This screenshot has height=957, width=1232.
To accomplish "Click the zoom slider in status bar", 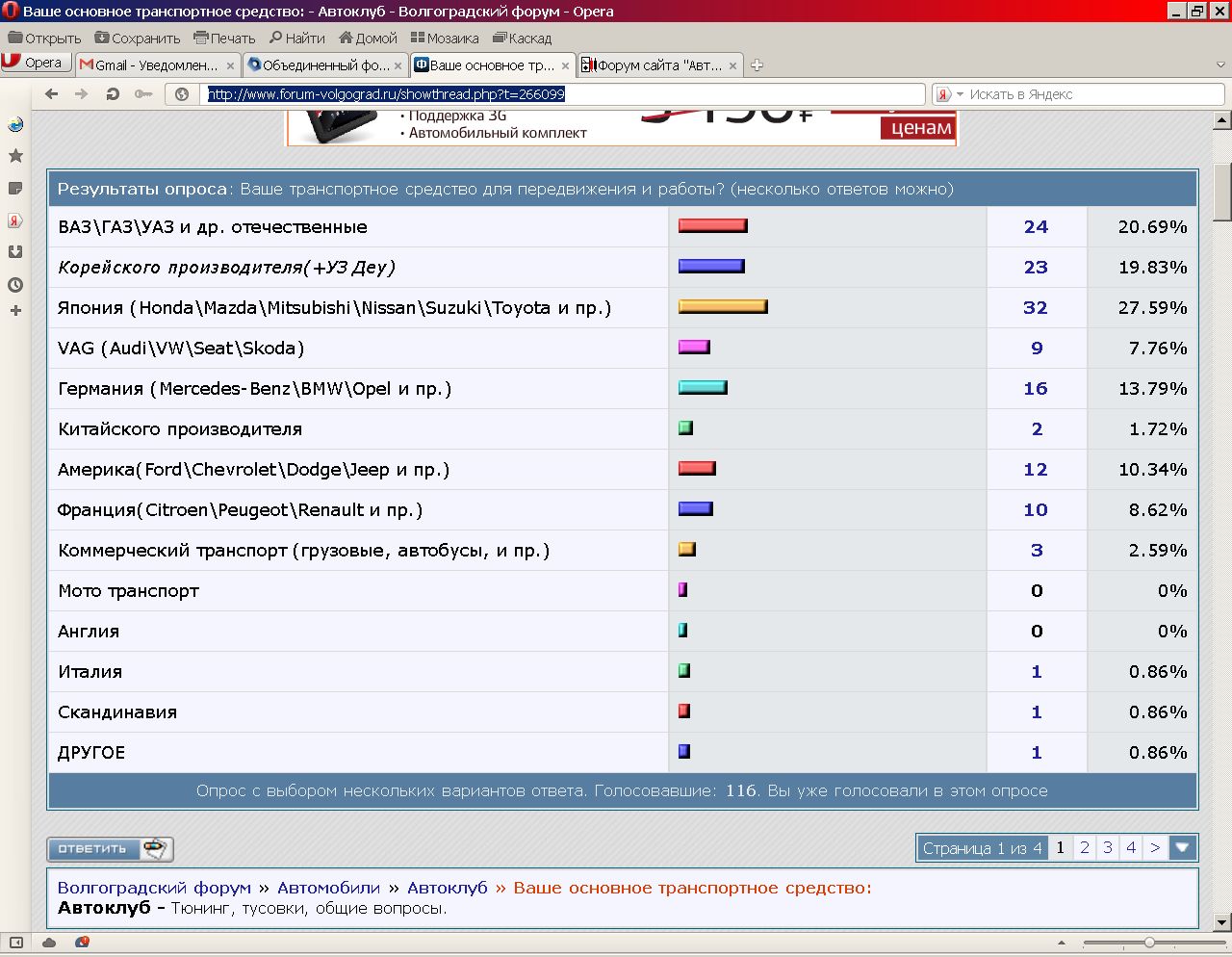I will [1149, 943].
